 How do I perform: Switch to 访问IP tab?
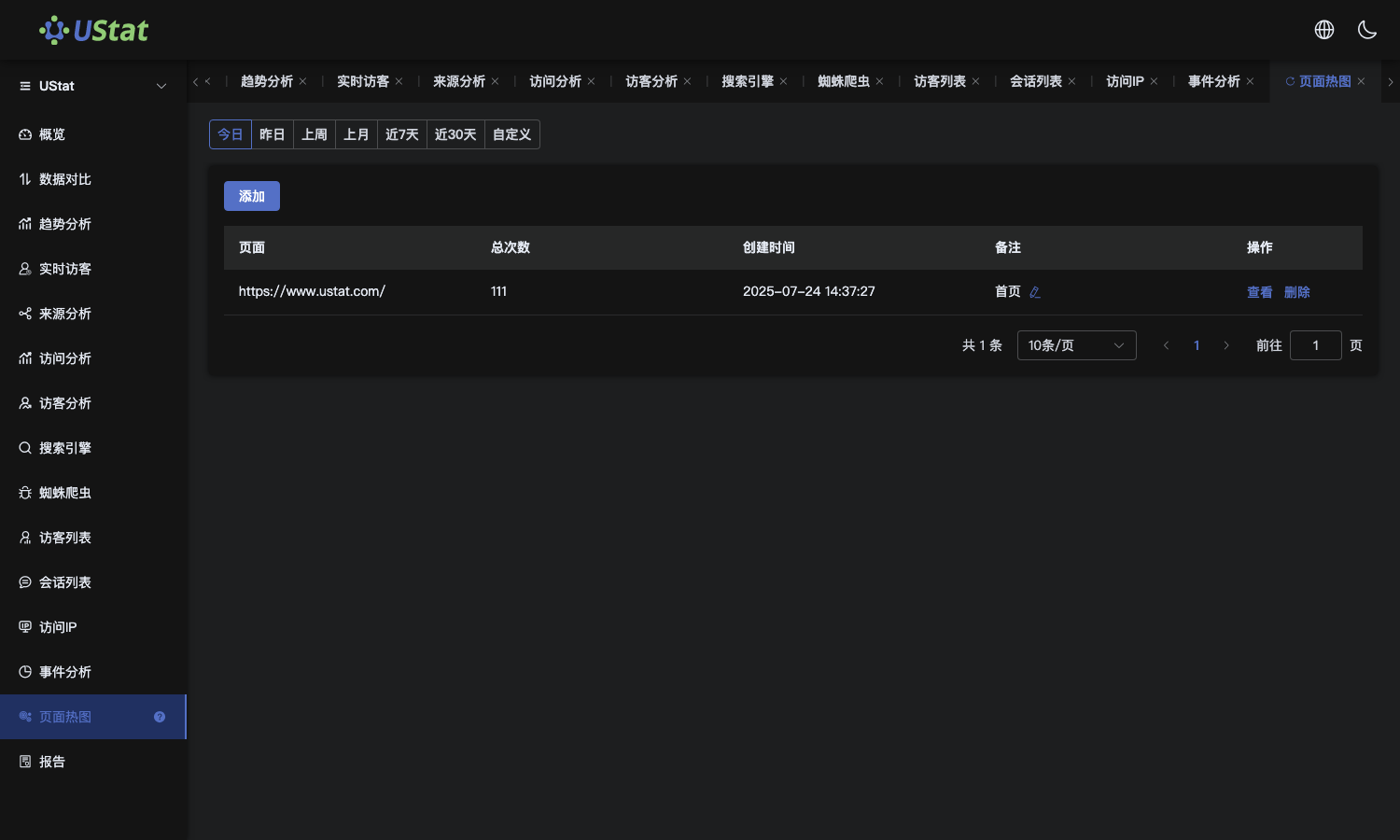[x=1125, y=81]
